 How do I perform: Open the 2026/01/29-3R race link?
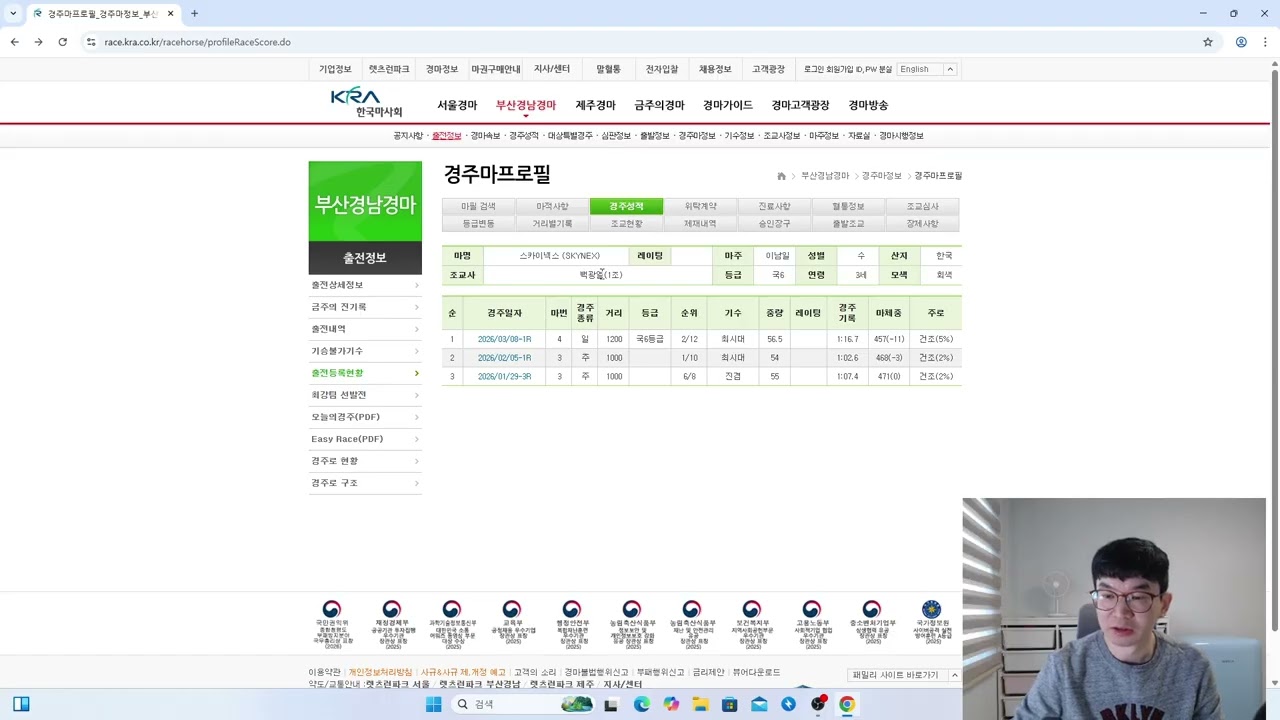(504, 377)
